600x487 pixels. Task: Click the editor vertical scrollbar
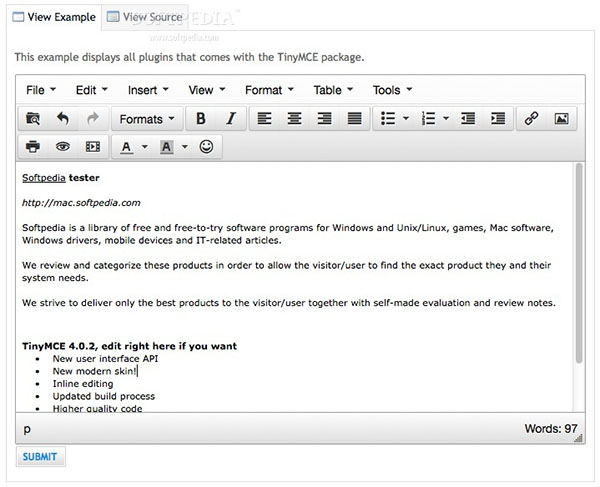(x=579, y=263)
